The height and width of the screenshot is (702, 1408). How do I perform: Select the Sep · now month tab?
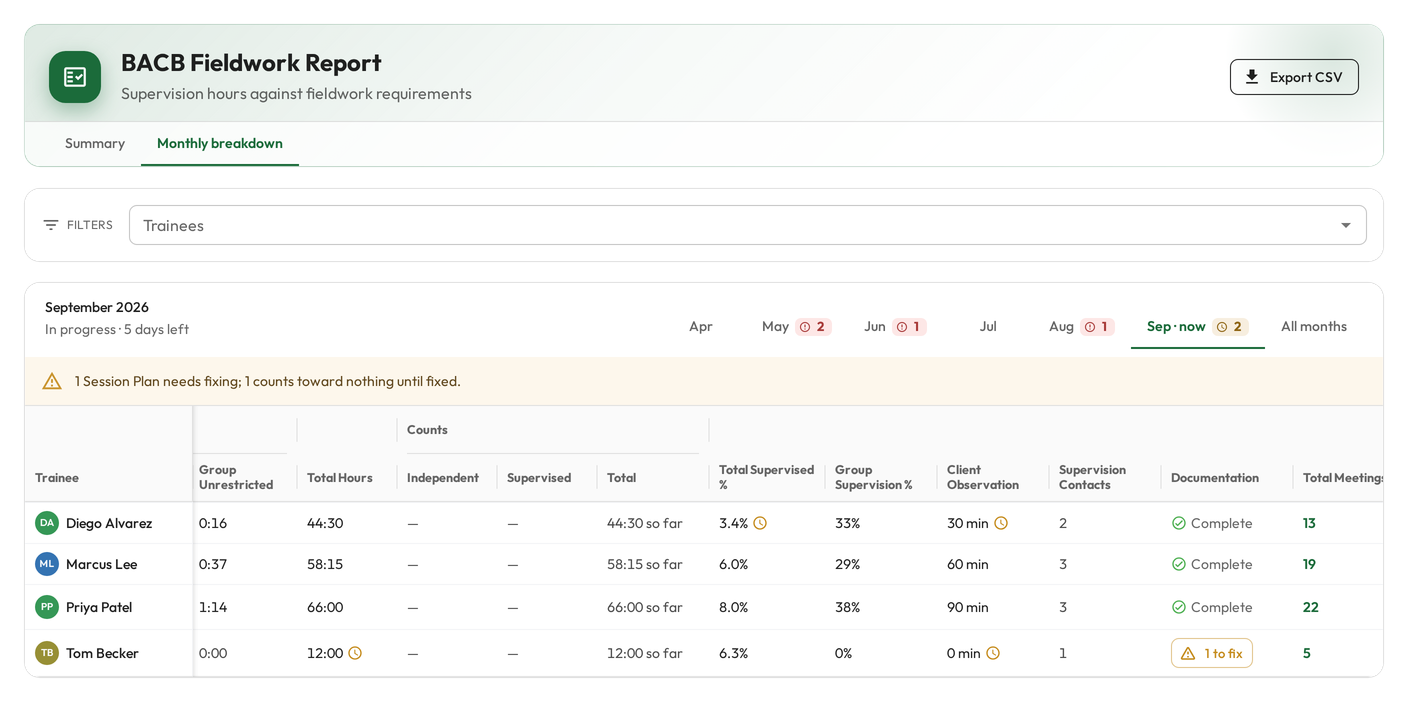tap(1198, 327)
